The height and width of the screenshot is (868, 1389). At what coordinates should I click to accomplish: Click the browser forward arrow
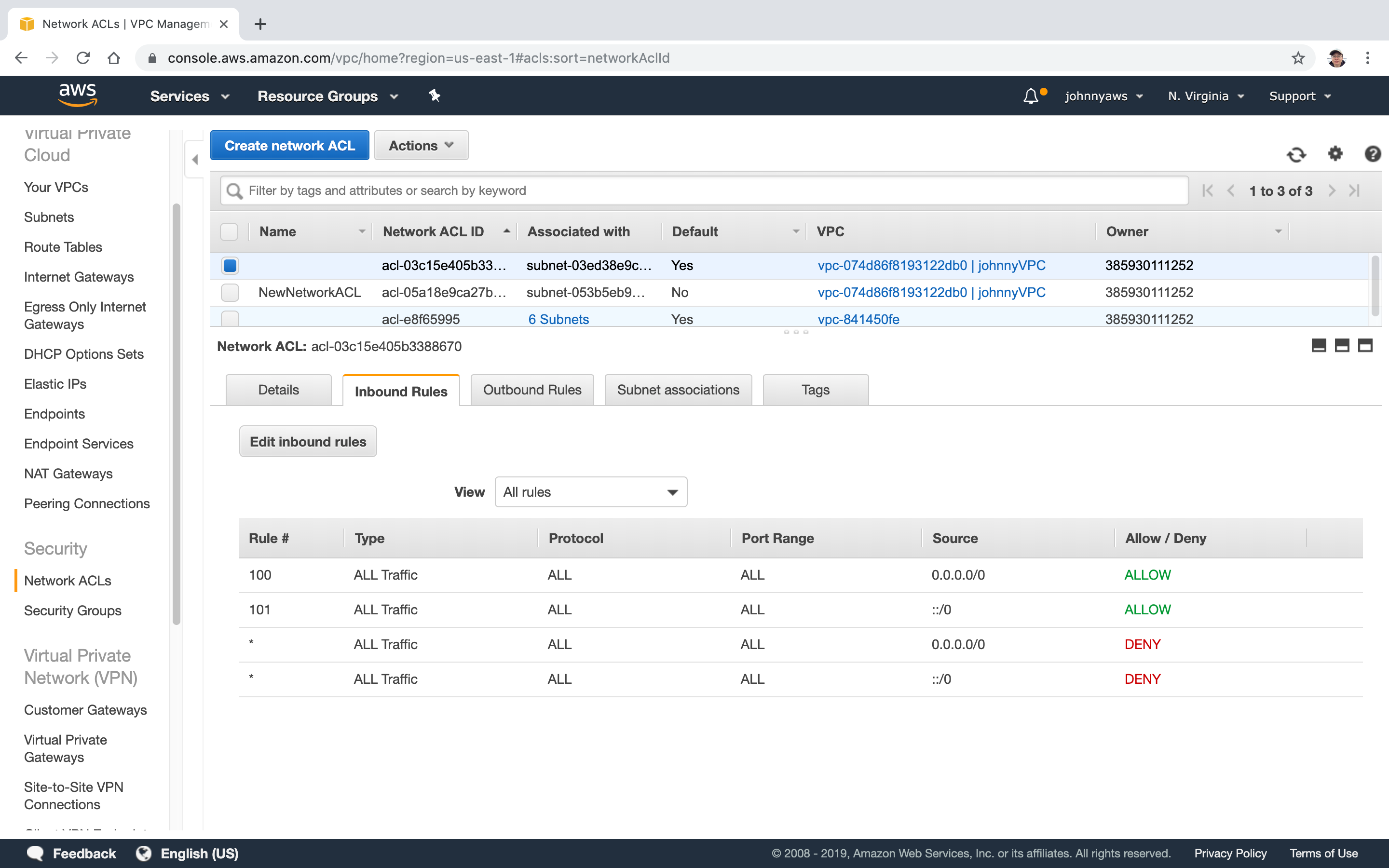52,58
